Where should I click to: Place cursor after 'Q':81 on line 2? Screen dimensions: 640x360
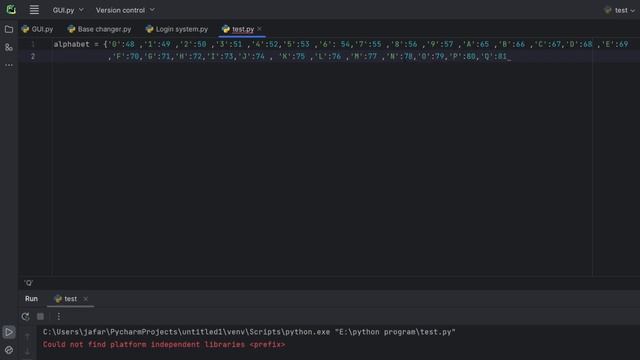tap(508, 56)
